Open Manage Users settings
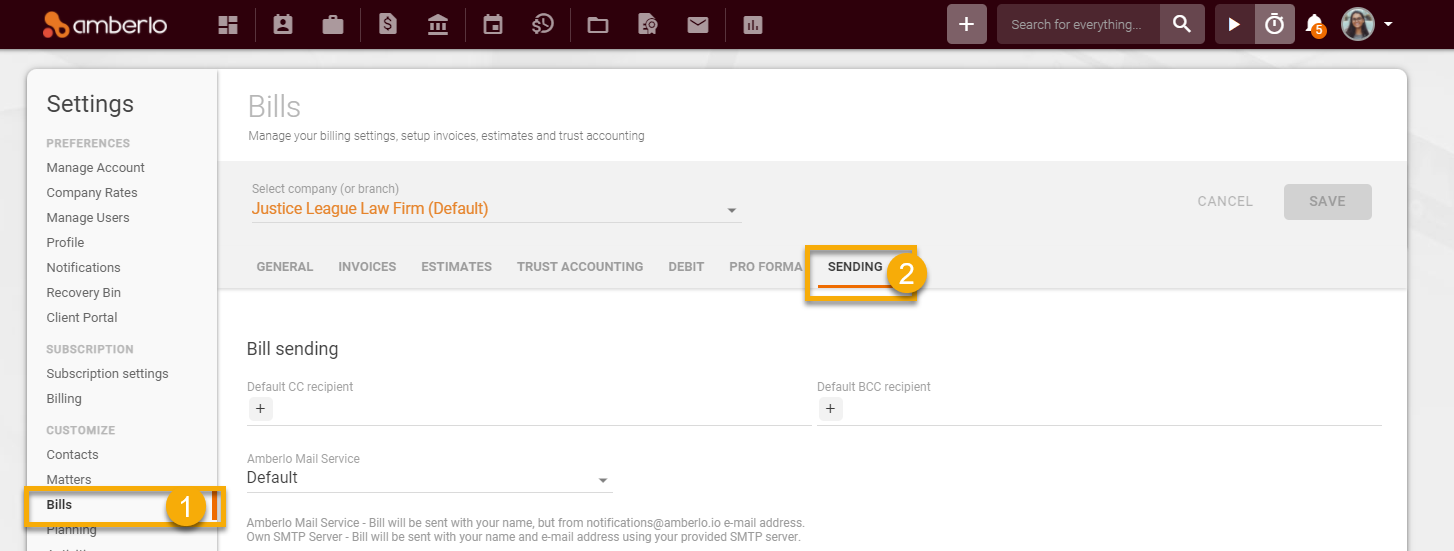1454x551 pixels. coord(88,218)
